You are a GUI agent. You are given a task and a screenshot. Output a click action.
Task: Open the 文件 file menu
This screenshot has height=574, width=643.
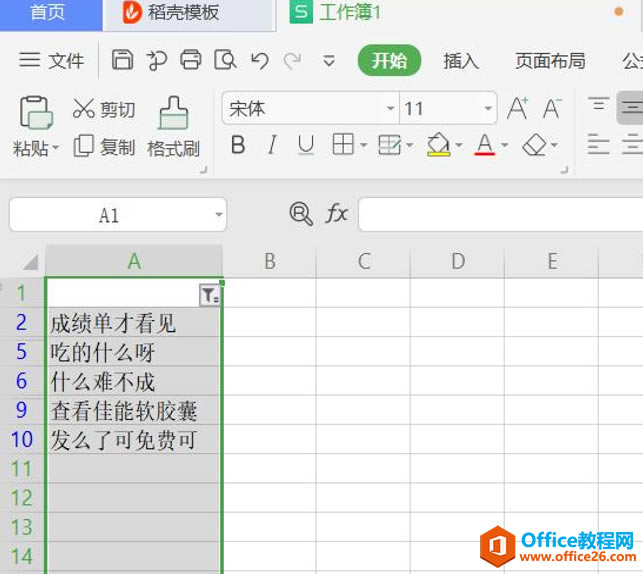click(51, 60)
